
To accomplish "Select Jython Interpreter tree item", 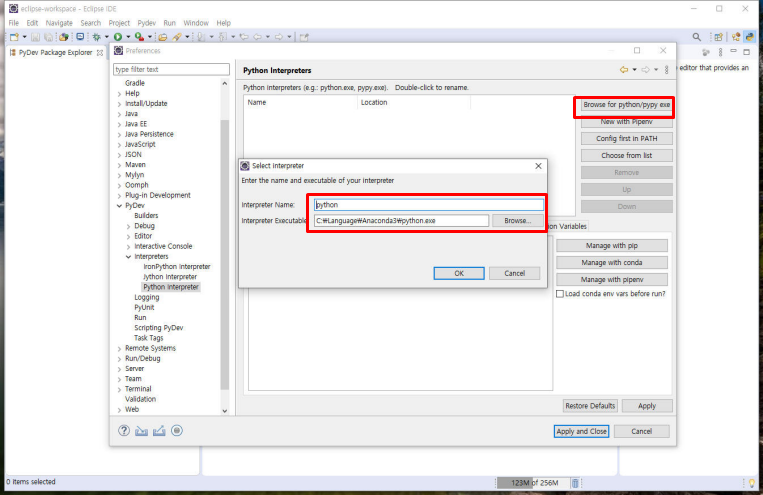I will coord(170,277).
